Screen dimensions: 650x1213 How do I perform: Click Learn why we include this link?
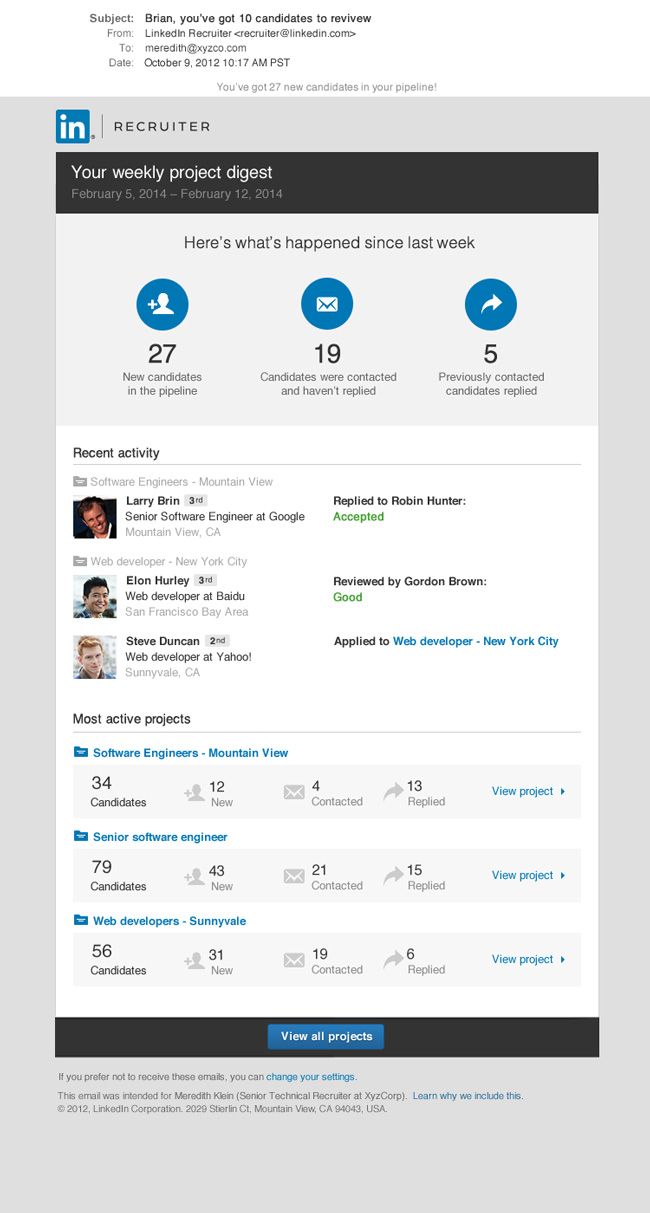467,1096
